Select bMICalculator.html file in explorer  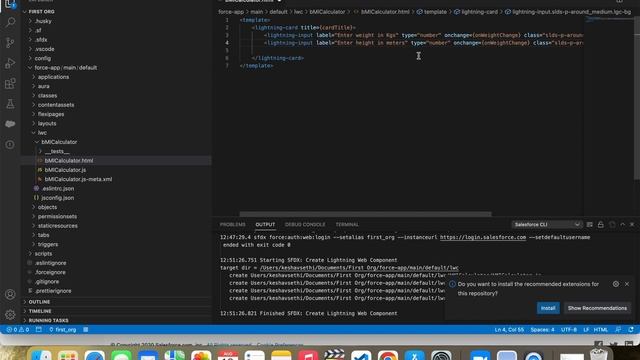(69, 161)
